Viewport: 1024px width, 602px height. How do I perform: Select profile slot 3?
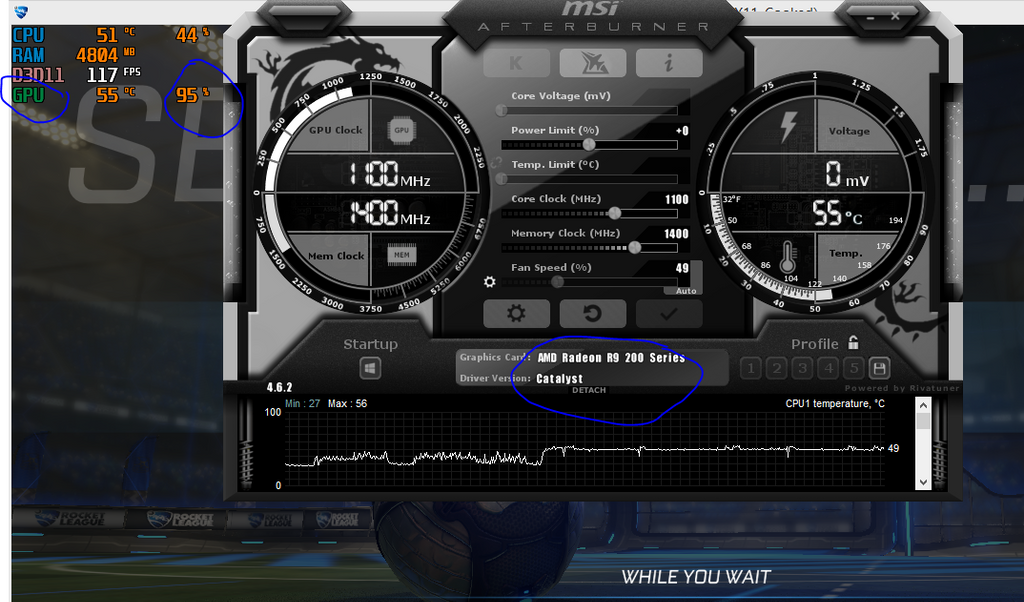802,368
